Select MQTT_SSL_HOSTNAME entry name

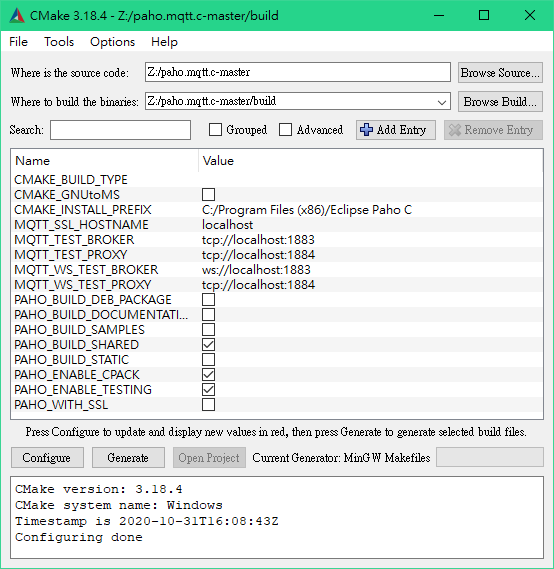click(x=81, y=225)
